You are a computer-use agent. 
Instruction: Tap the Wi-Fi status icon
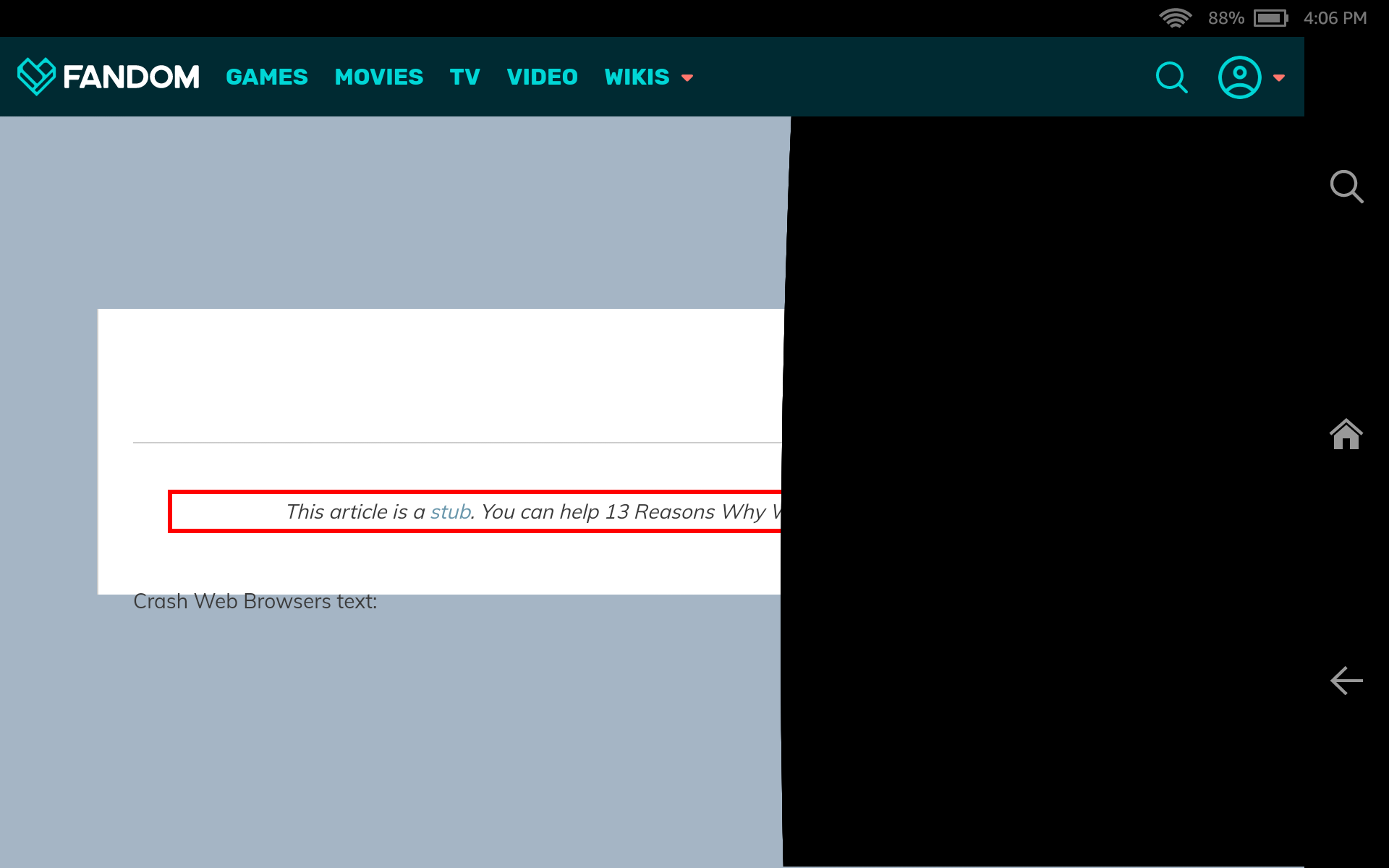pos(1175,17)
